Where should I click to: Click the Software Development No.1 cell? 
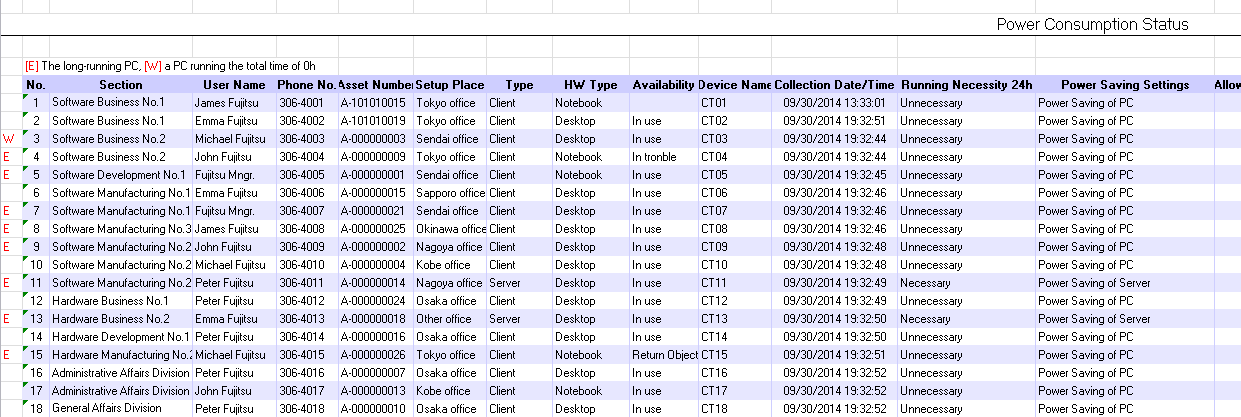pyautogui.click(x=121, y=175)
